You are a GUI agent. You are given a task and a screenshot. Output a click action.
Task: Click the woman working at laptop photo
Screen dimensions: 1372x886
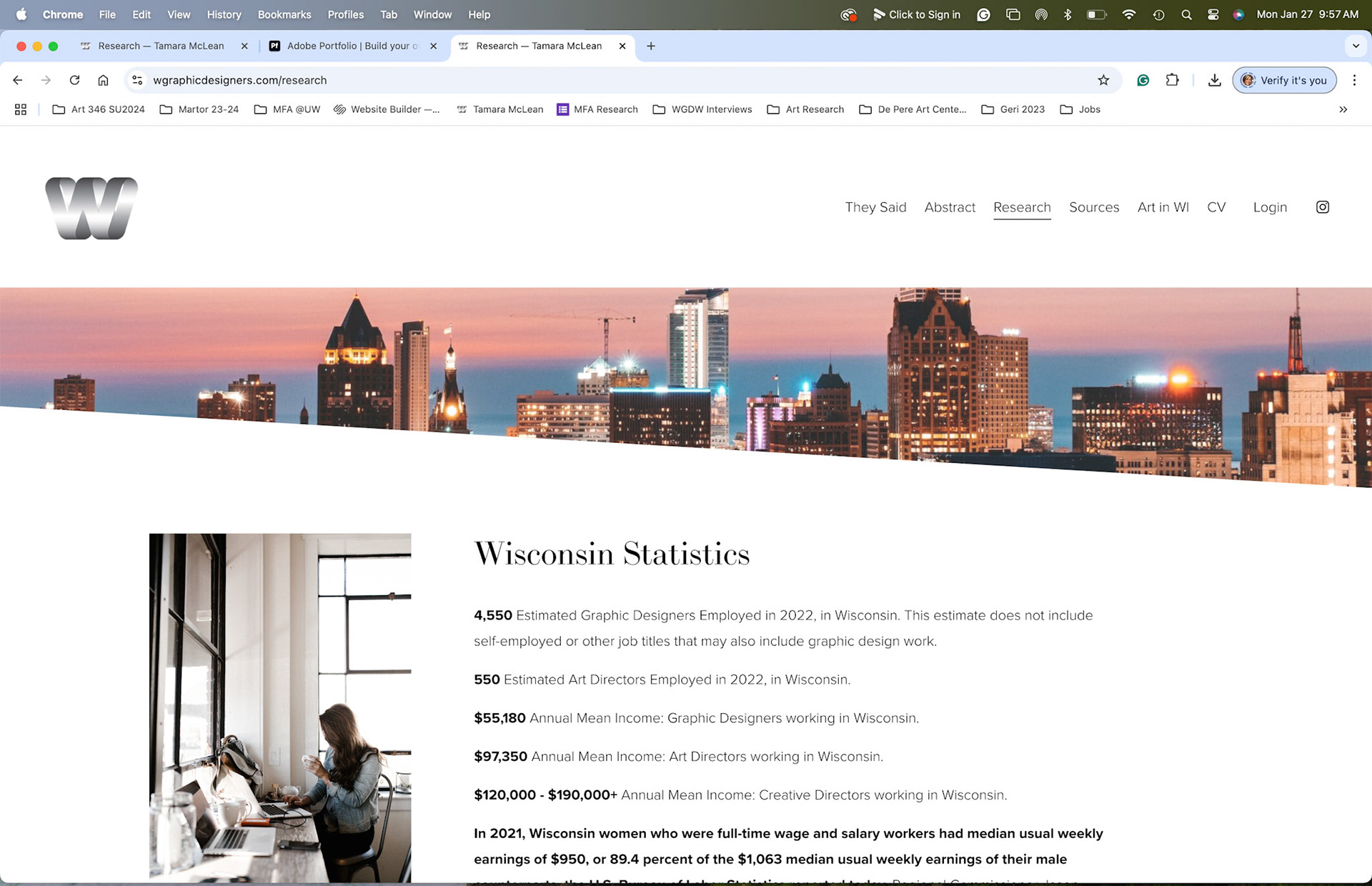point(280,707)
